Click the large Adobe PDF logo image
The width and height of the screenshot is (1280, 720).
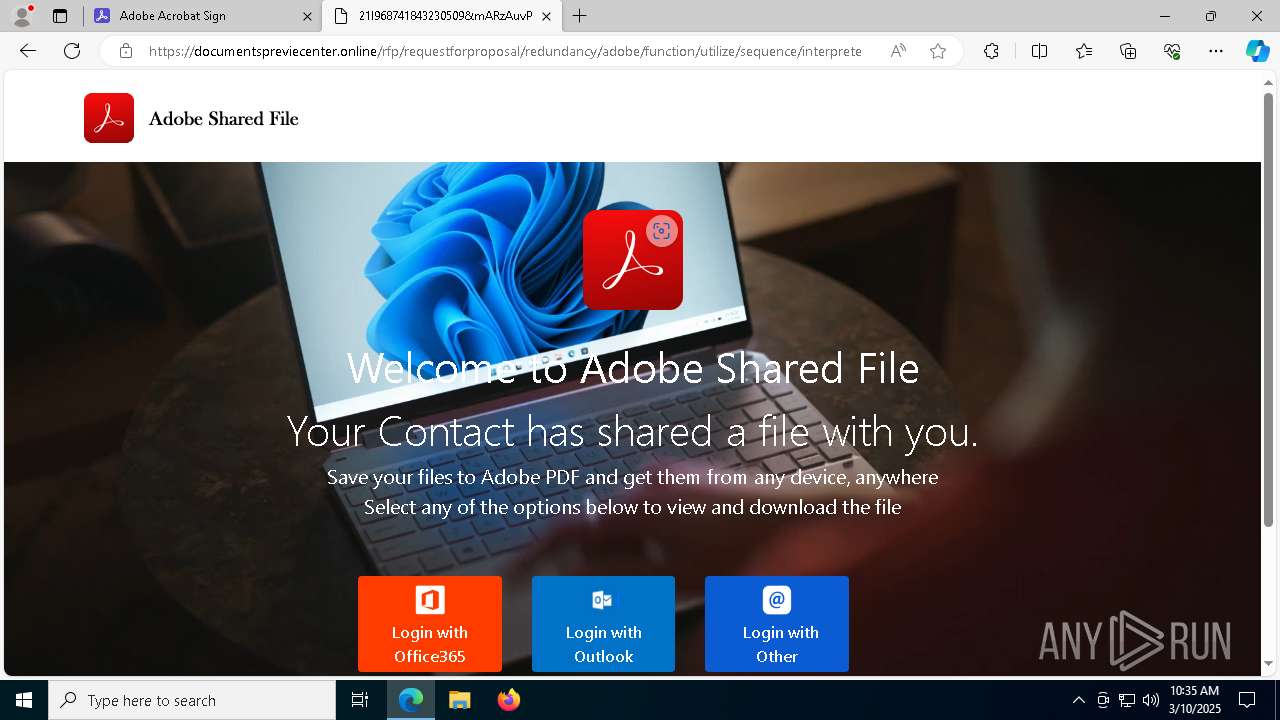(632, 260)
